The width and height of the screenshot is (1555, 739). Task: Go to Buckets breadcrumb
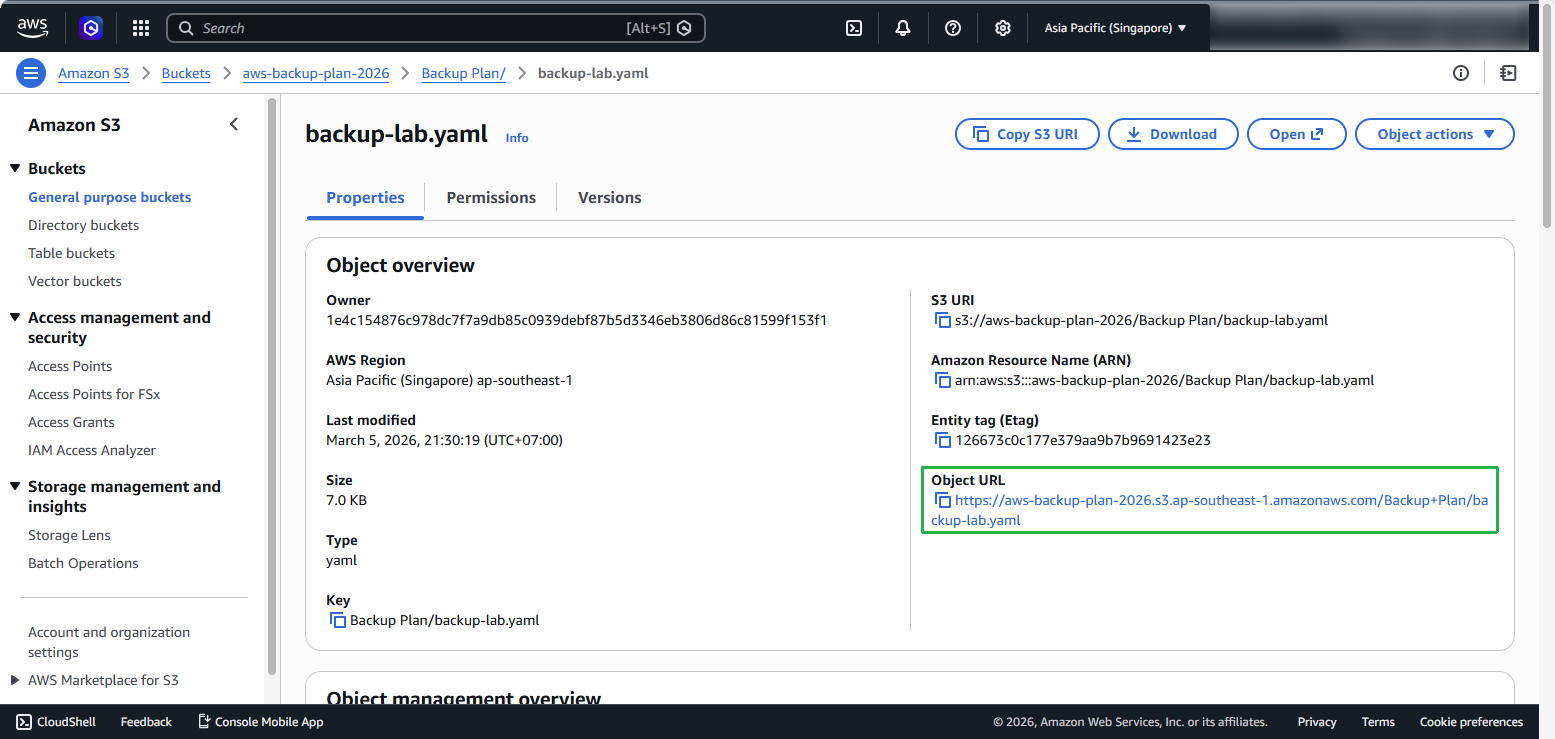click(186, 73)
